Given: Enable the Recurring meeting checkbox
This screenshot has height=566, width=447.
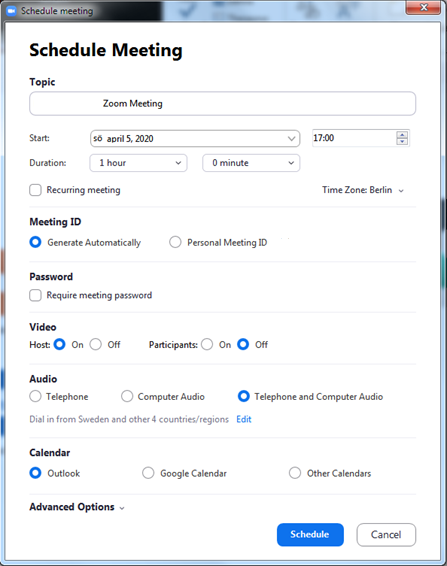Looking at the screenshot, I should point(35,190).
